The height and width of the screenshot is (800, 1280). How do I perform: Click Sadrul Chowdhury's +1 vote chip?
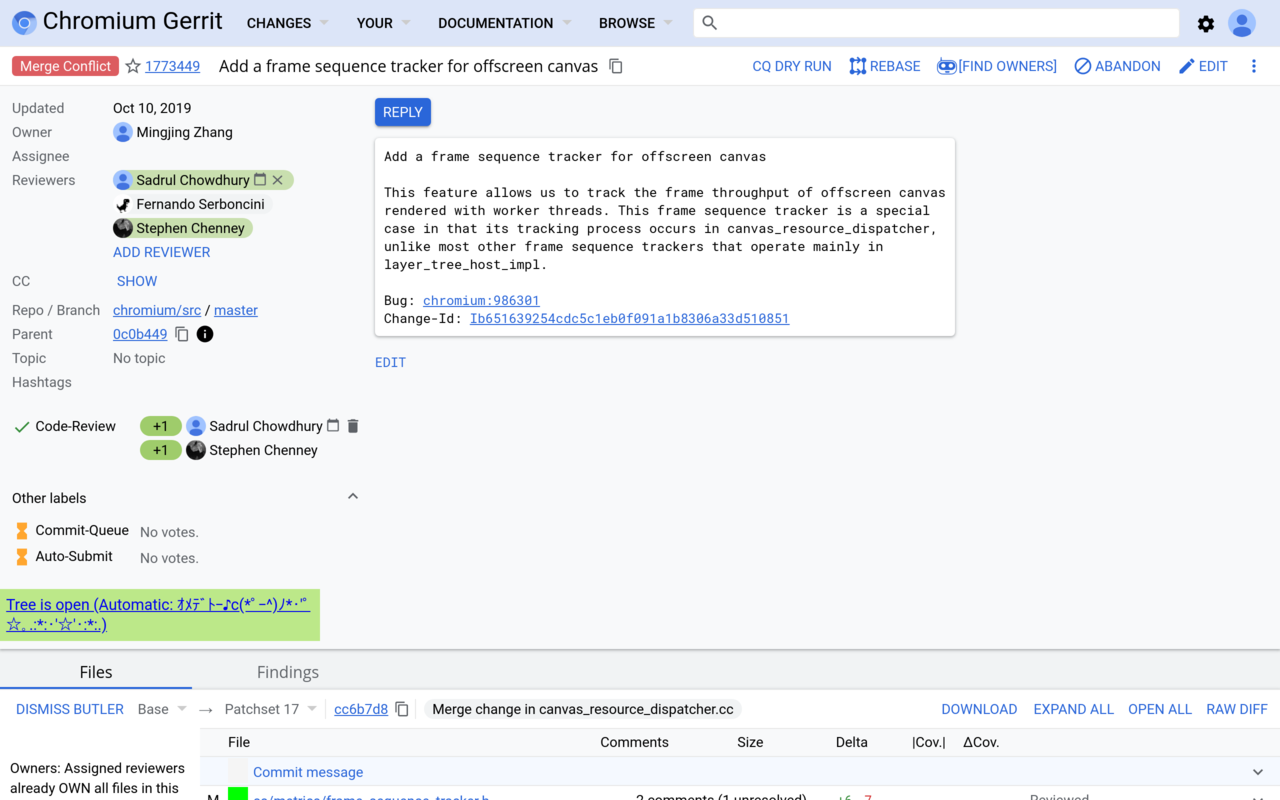tap(160, 426)
